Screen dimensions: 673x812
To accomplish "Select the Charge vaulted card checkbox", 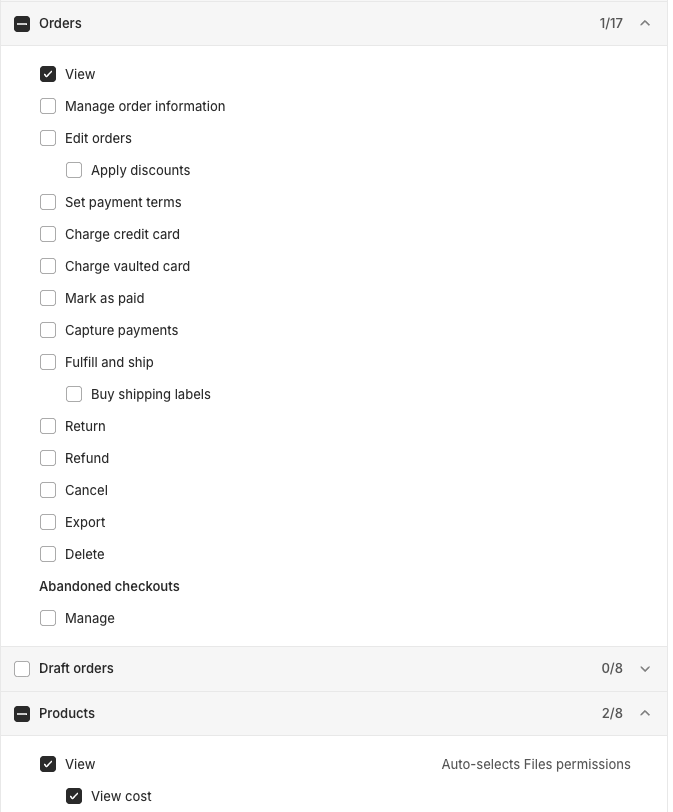I will (x=48, y=266).
